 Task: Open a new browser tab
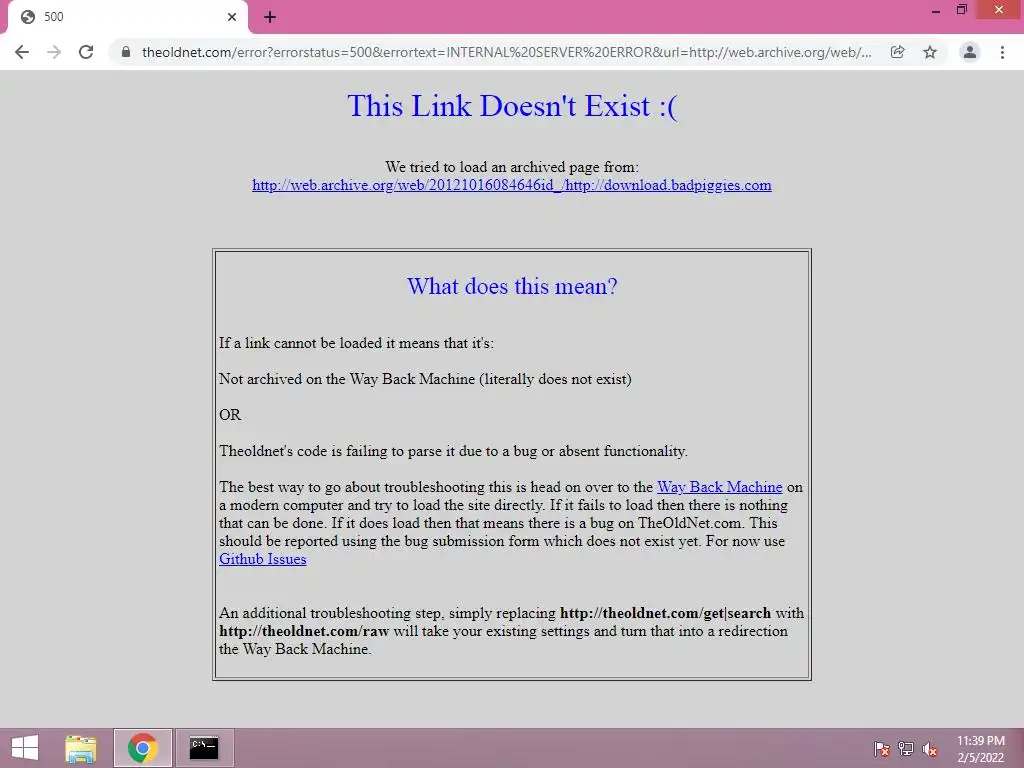pyautogui.click(x=270, y=17)
